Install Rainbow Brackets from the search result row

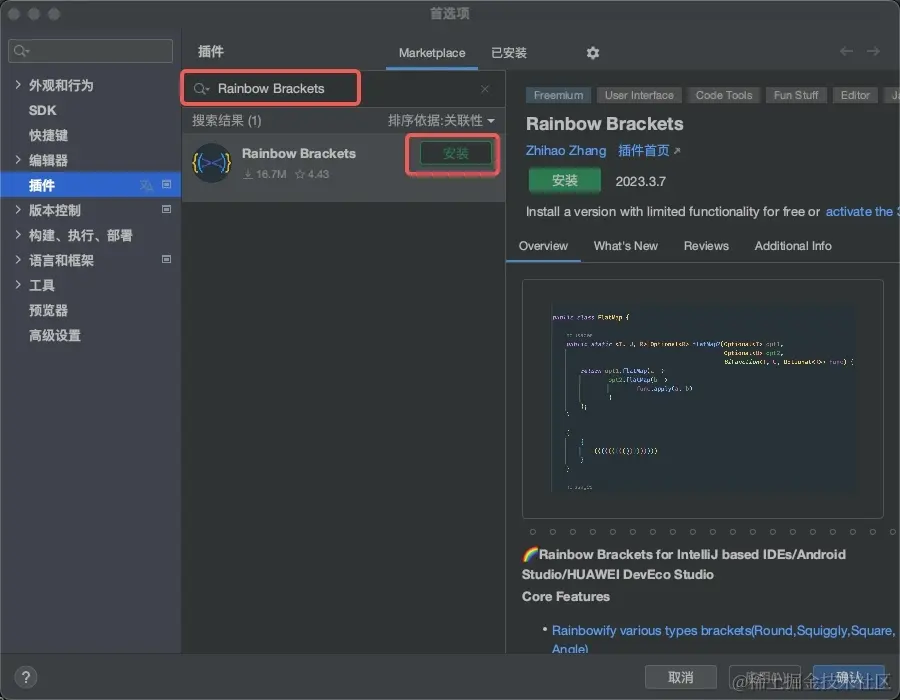[456, 154]
